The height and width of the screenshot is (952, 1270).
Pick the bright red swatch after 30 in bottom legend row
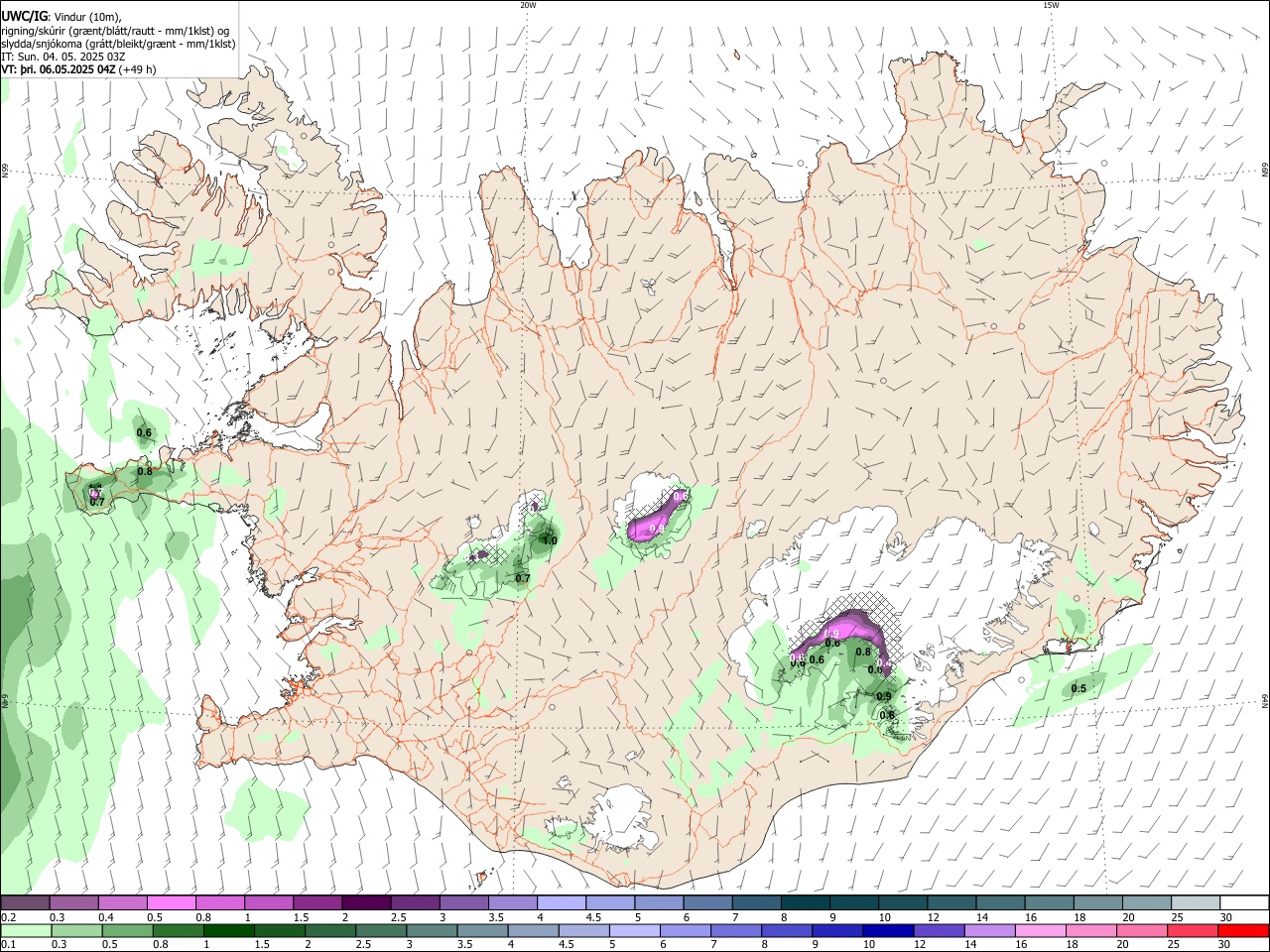point(1243,930)
